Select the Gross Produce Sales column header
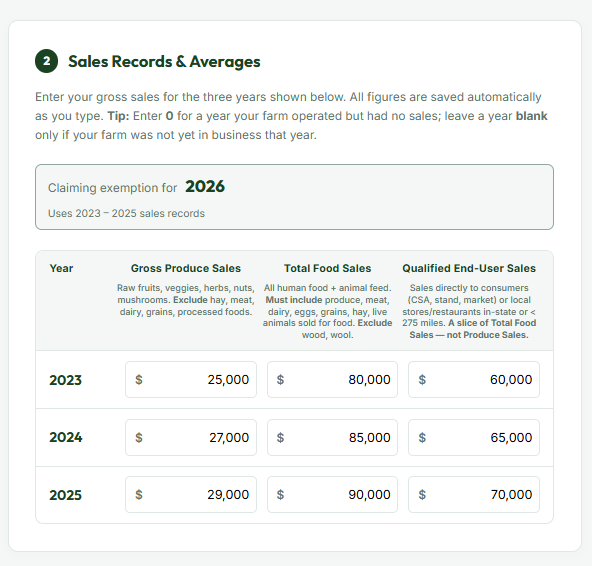Image resolution: width=592 pixels, height=566 pixels. 186,268
